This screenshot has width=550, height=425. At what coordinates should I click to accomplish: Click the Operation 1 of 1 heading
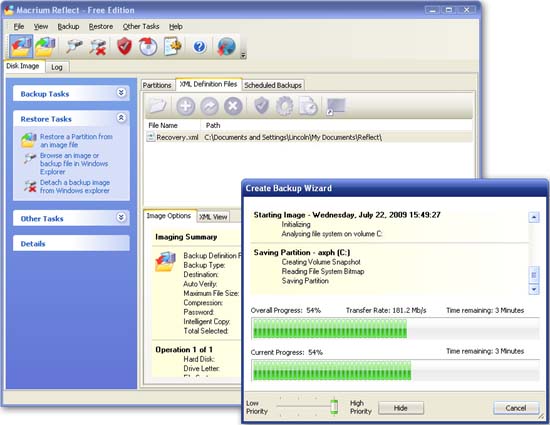(x=184, y=350)
